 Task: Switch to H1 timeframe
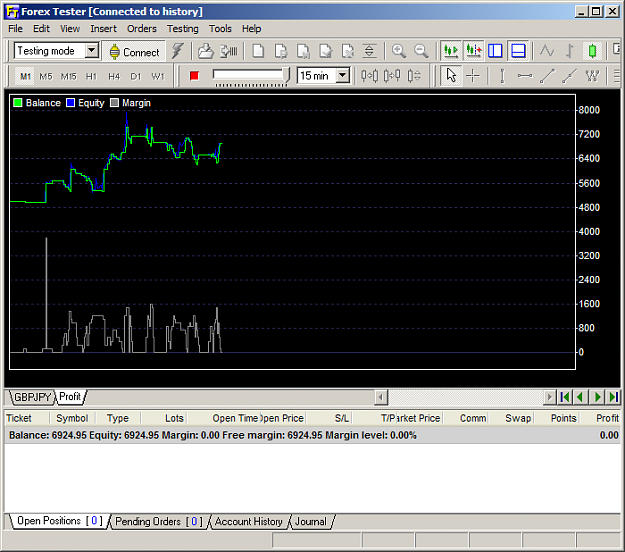(x=91, y=76)
